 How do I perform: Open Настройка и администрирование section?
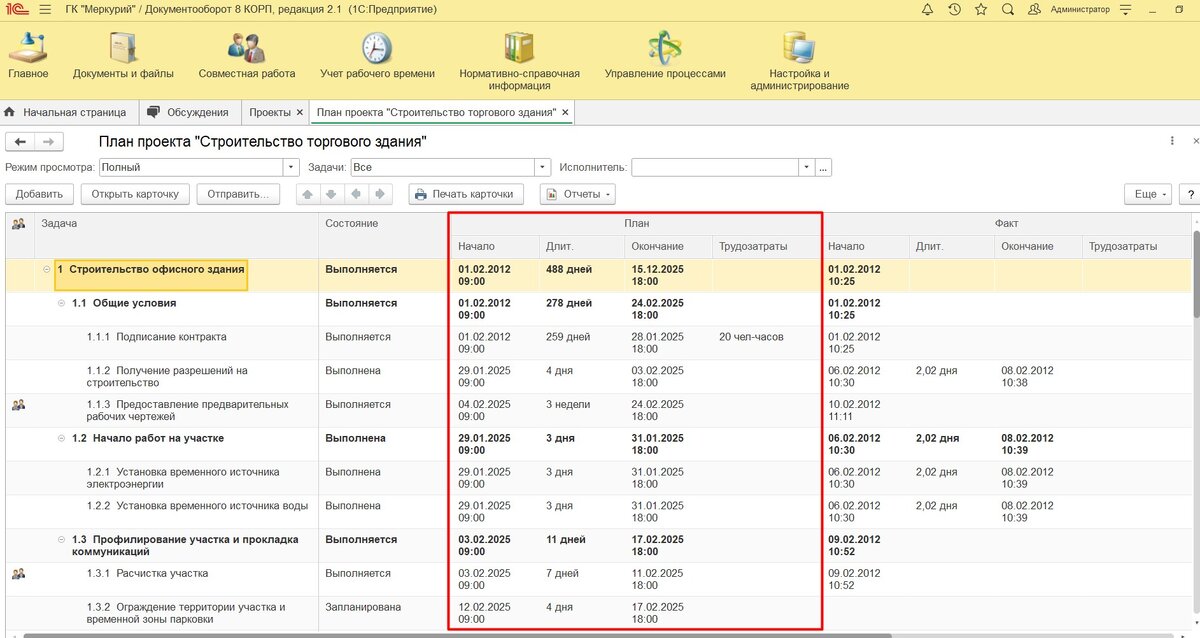[x=799, y=60]
